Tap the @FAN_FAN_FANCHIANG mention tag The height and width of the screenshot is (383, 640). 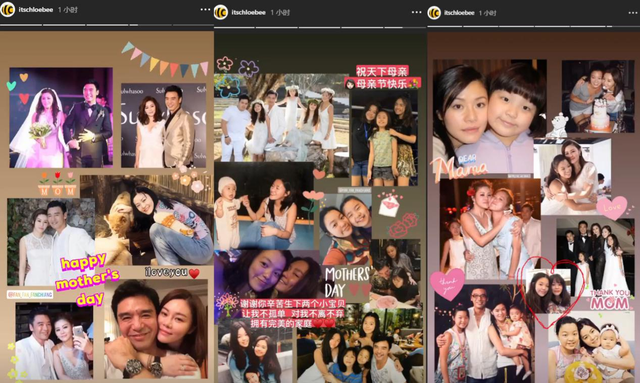(30, 294)
